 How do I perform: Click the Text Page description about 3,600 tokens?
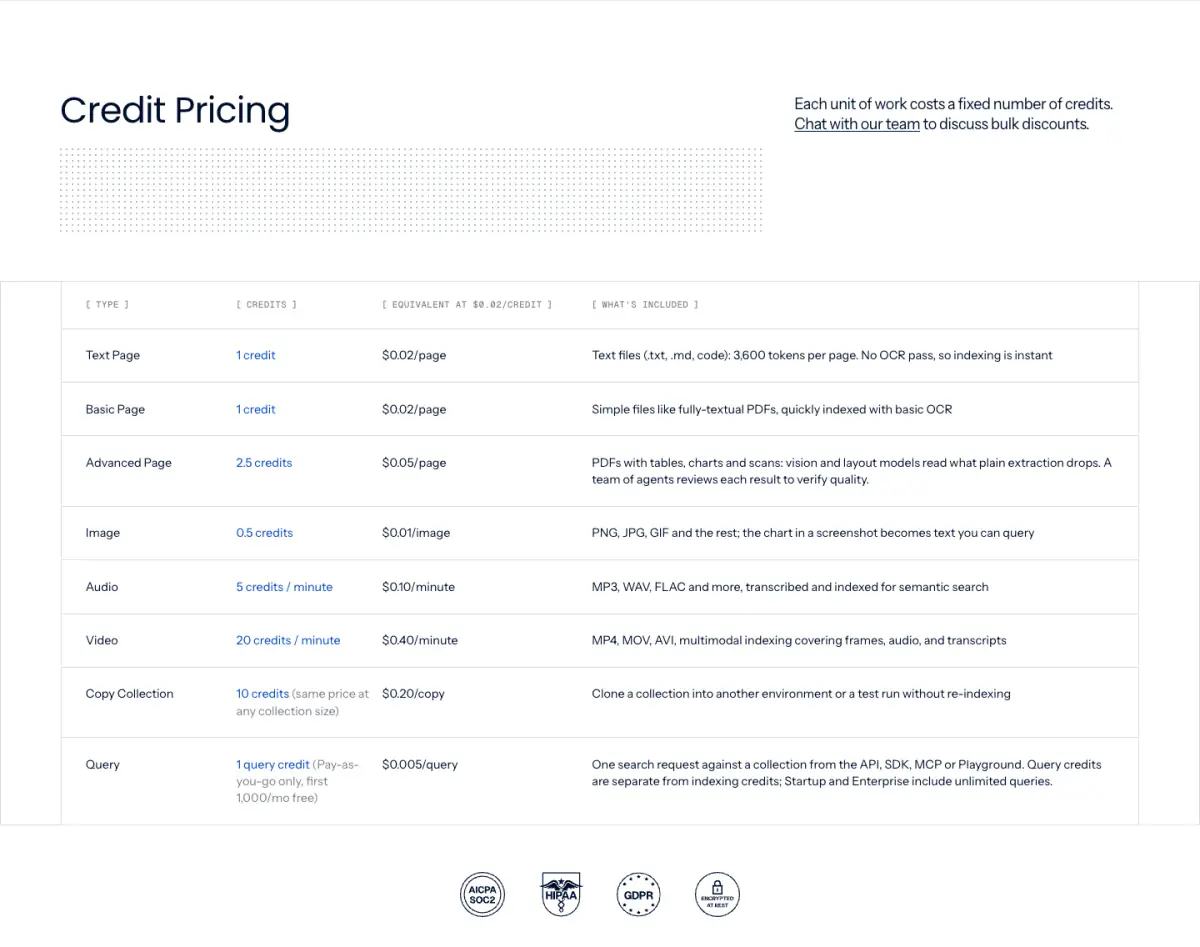point(822,355)
